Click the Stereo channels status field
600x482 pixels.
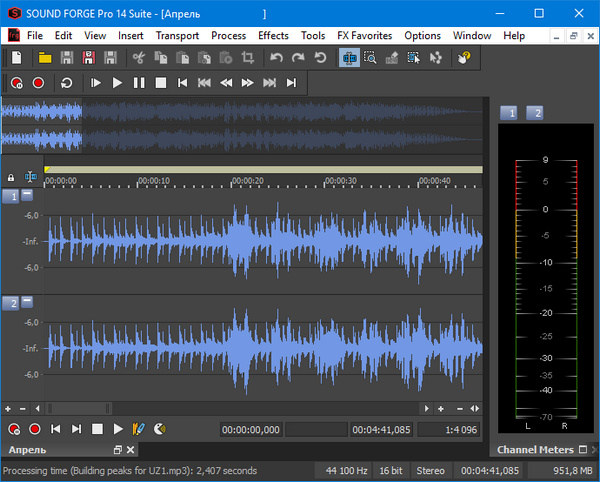click(431, 470)
